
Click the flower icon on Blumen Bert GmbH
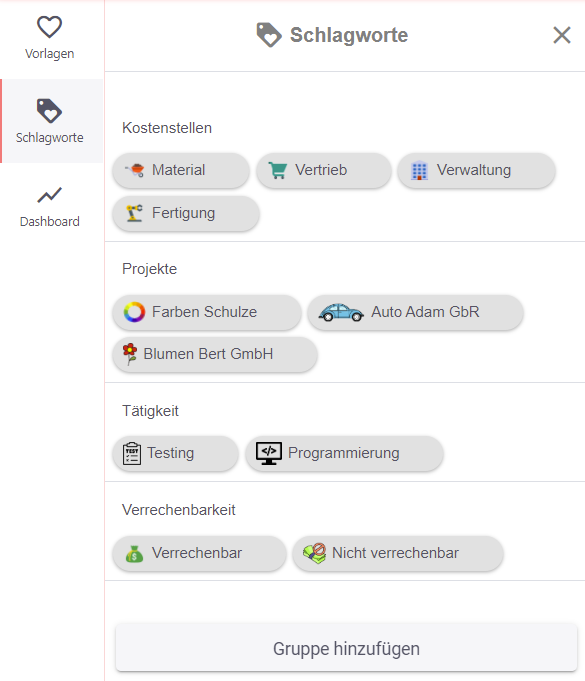[129, 354]
